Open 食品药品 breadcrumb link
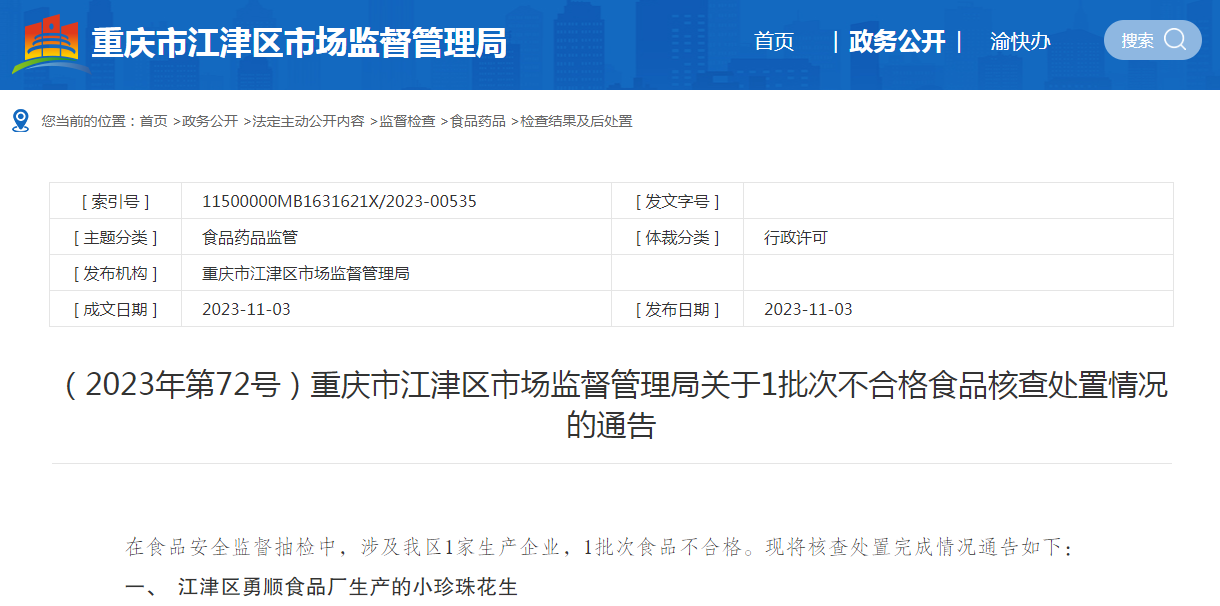 (x=478, y=121)
